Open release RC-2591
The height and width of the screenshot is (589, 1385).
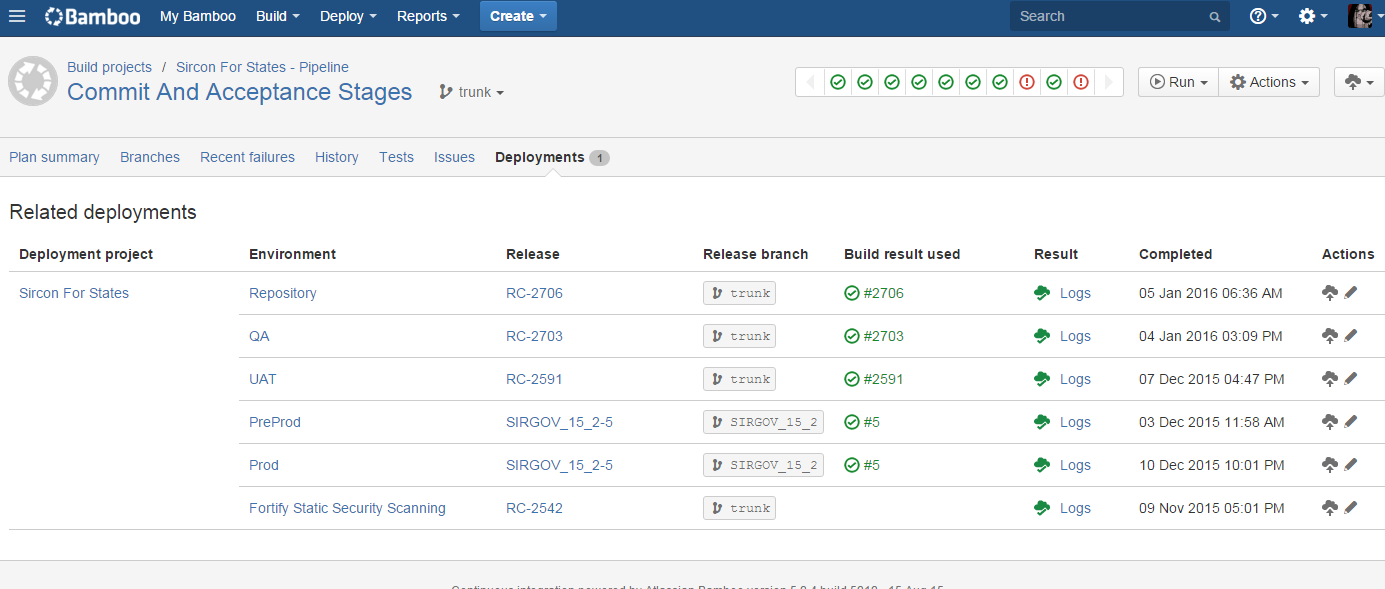[534, 379]
